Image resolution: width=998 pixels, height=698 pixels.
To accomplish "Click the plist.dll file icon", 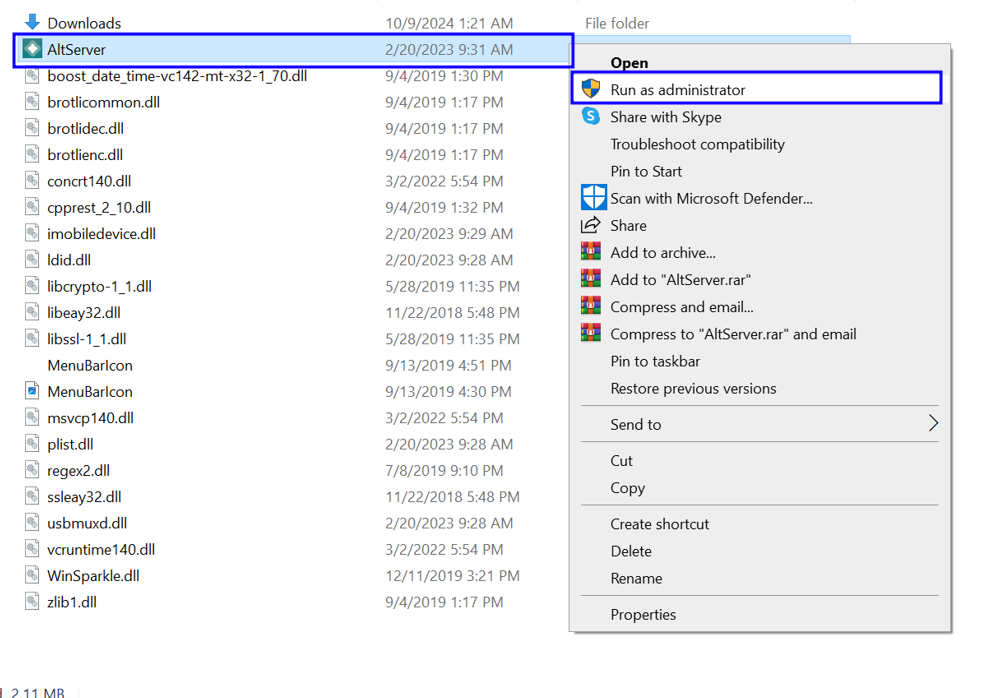I will (32, 443).
